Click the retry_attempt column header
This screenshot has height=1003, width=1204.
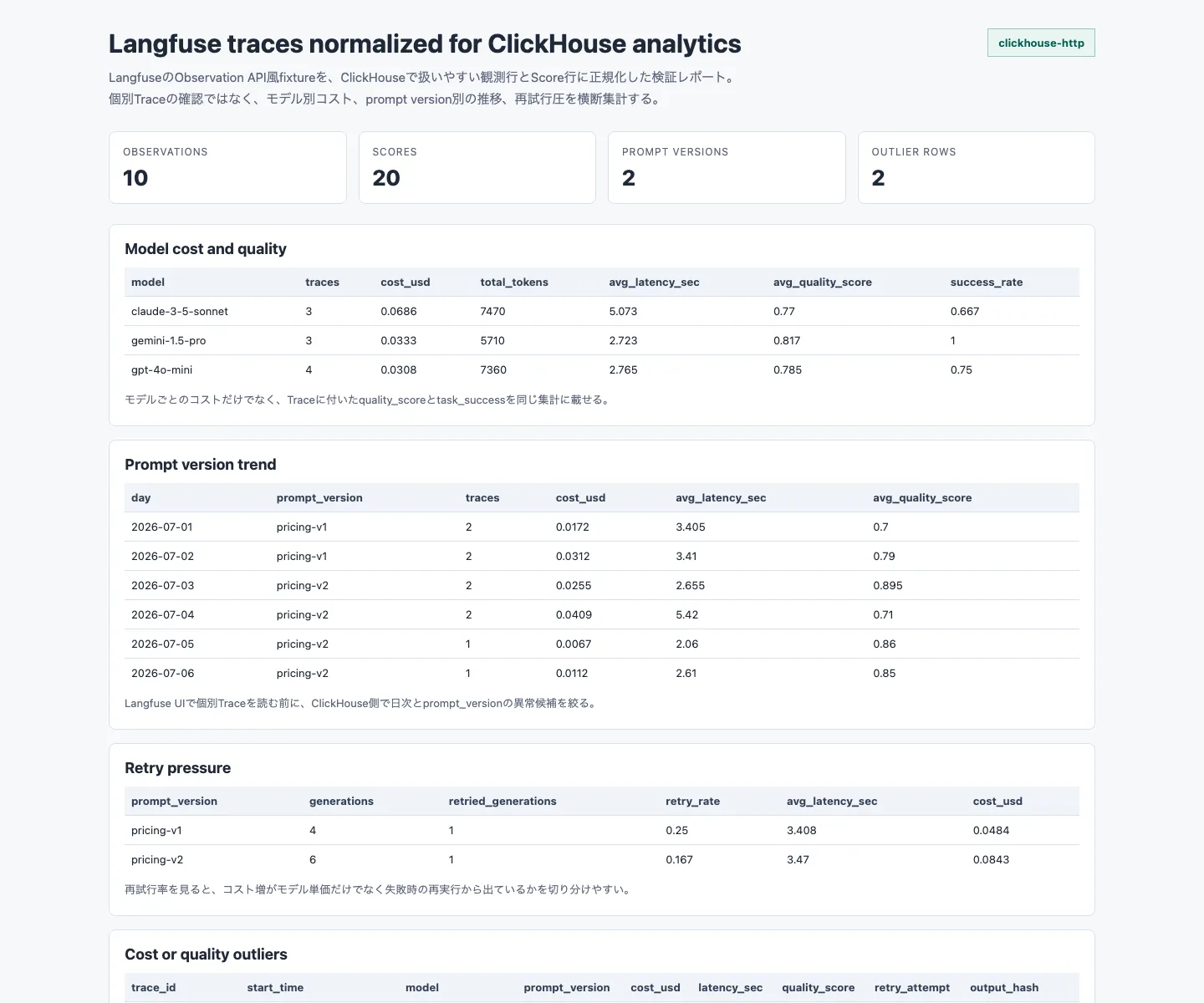[x=912, y=988]
